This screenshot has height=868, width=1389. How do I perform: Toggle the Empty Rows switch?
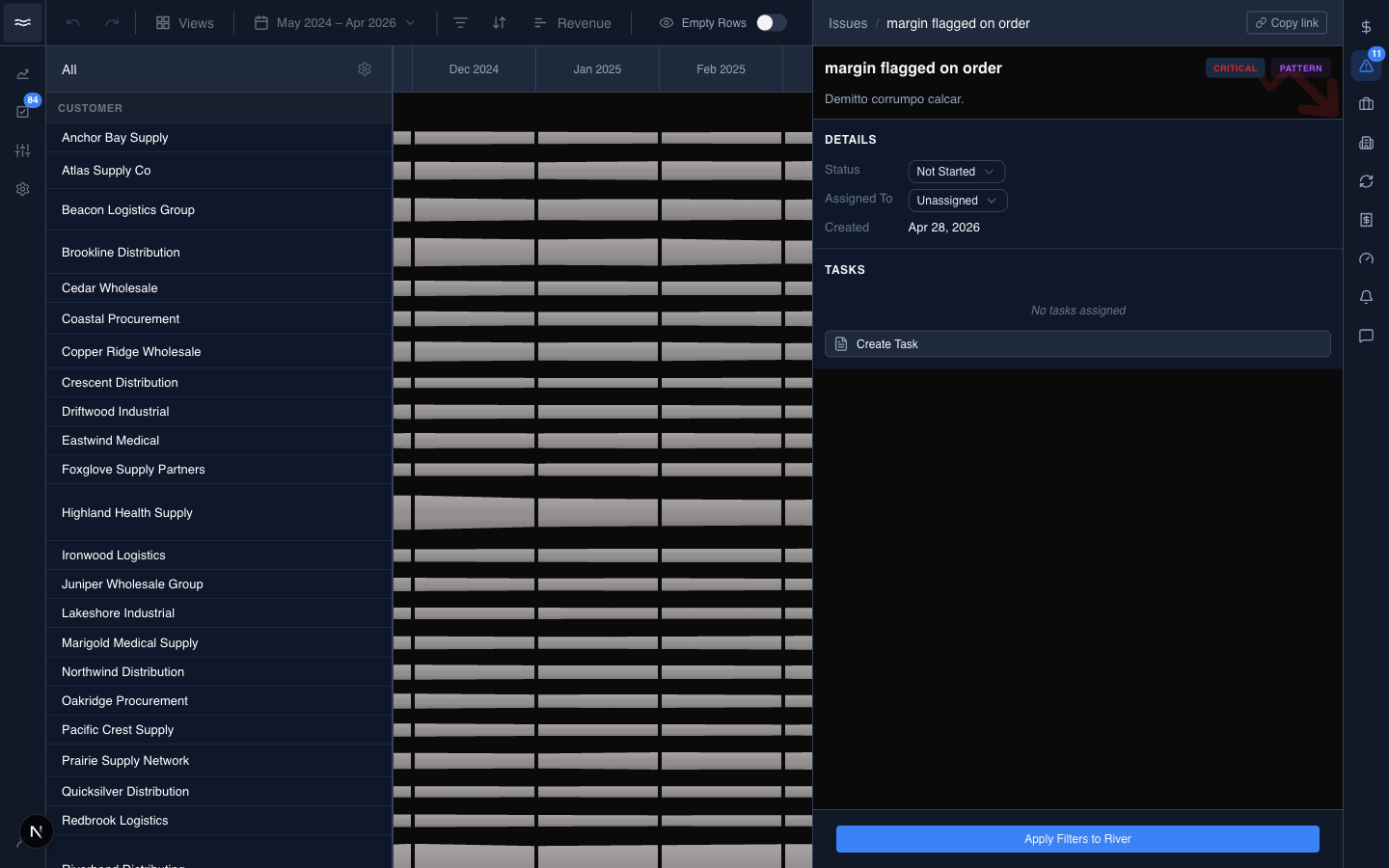771,23
